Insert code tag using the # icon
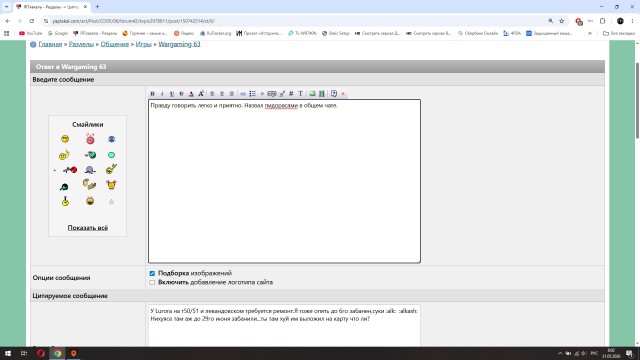Screen dimensions: 640x360 [291, 93]
